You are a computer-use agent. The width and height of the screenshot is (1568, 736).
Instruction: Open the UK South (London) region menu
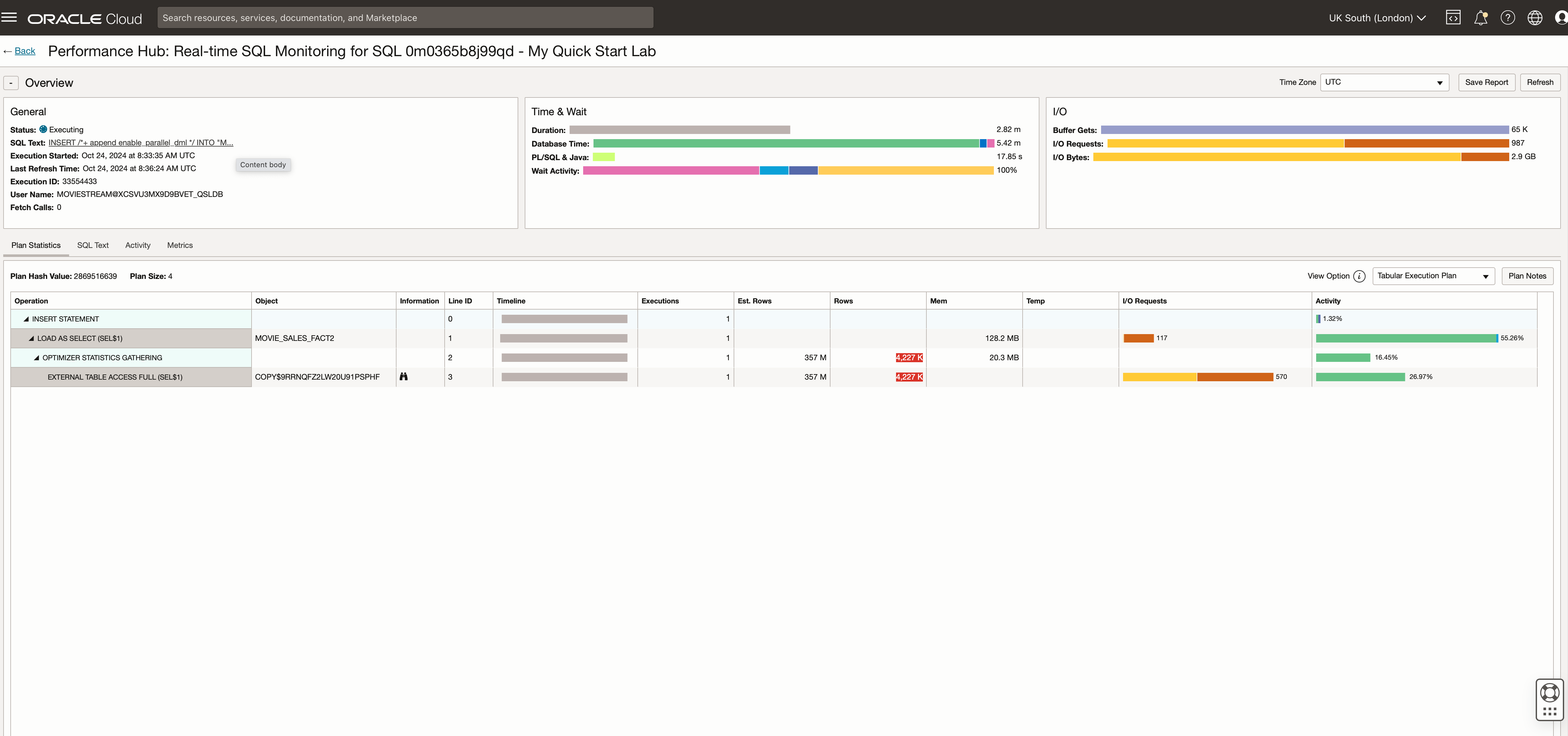(x=1377, y=18)
